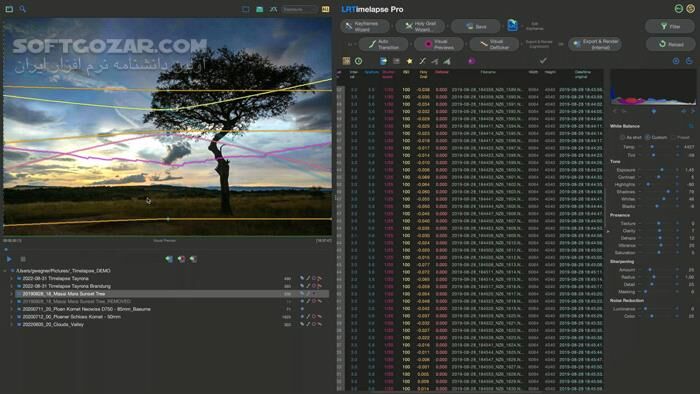Click the yellow circular icon at top-right corner
This screenshot has width=700, height=394.
click(690, 9)
